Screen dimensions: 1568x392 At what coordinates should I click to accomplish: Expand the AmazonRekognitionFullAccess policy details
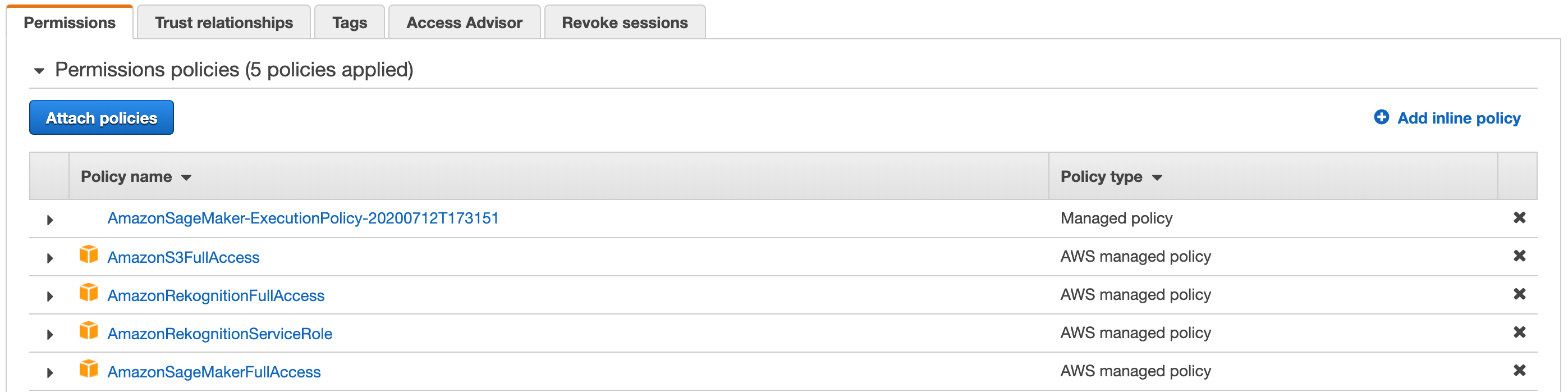(x=50, y=295)
